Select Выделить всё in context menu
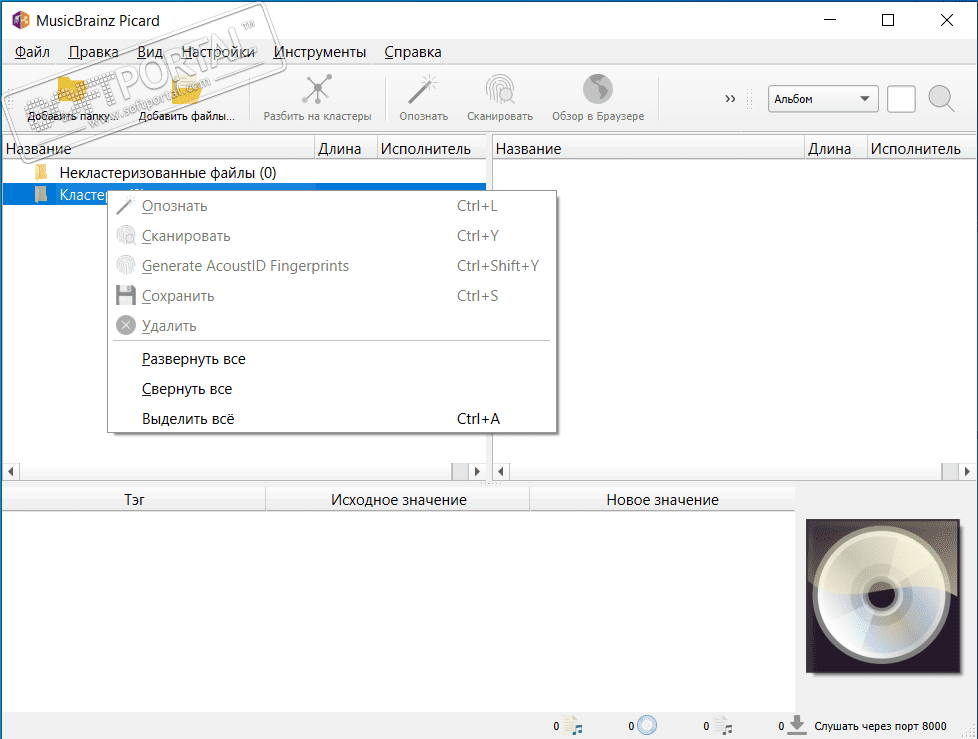This screenshot has width=978, height=739. (332, 419)
